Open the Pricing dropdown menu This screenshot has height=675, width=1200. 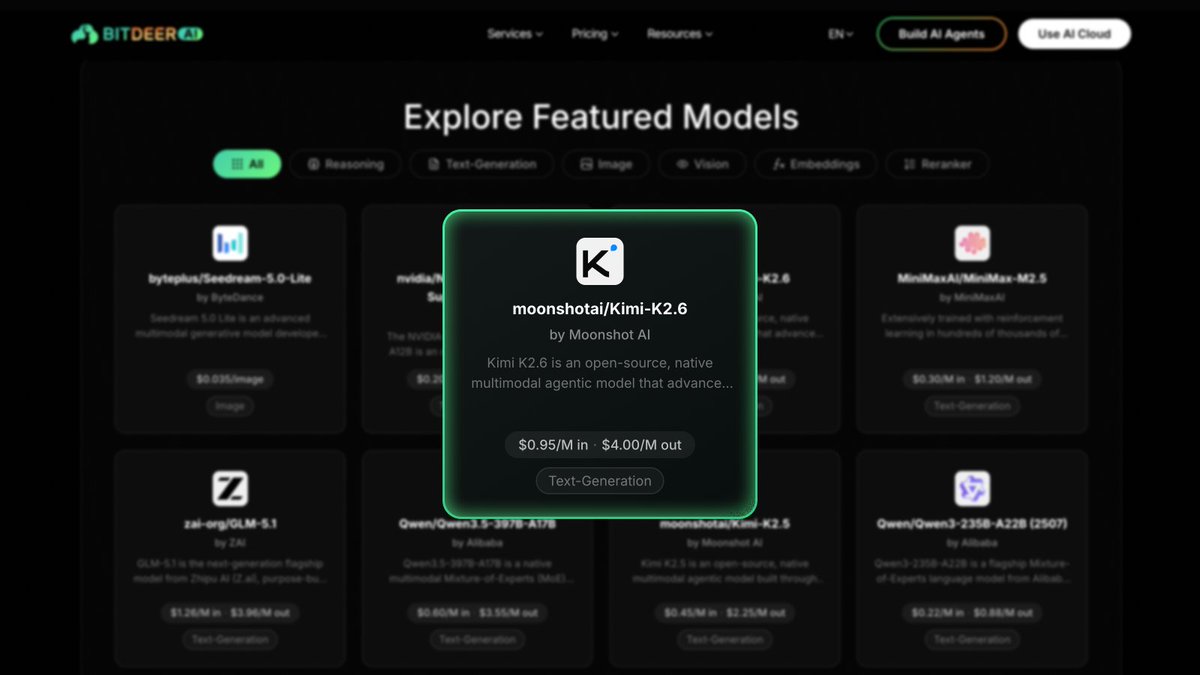click(595, 34)
